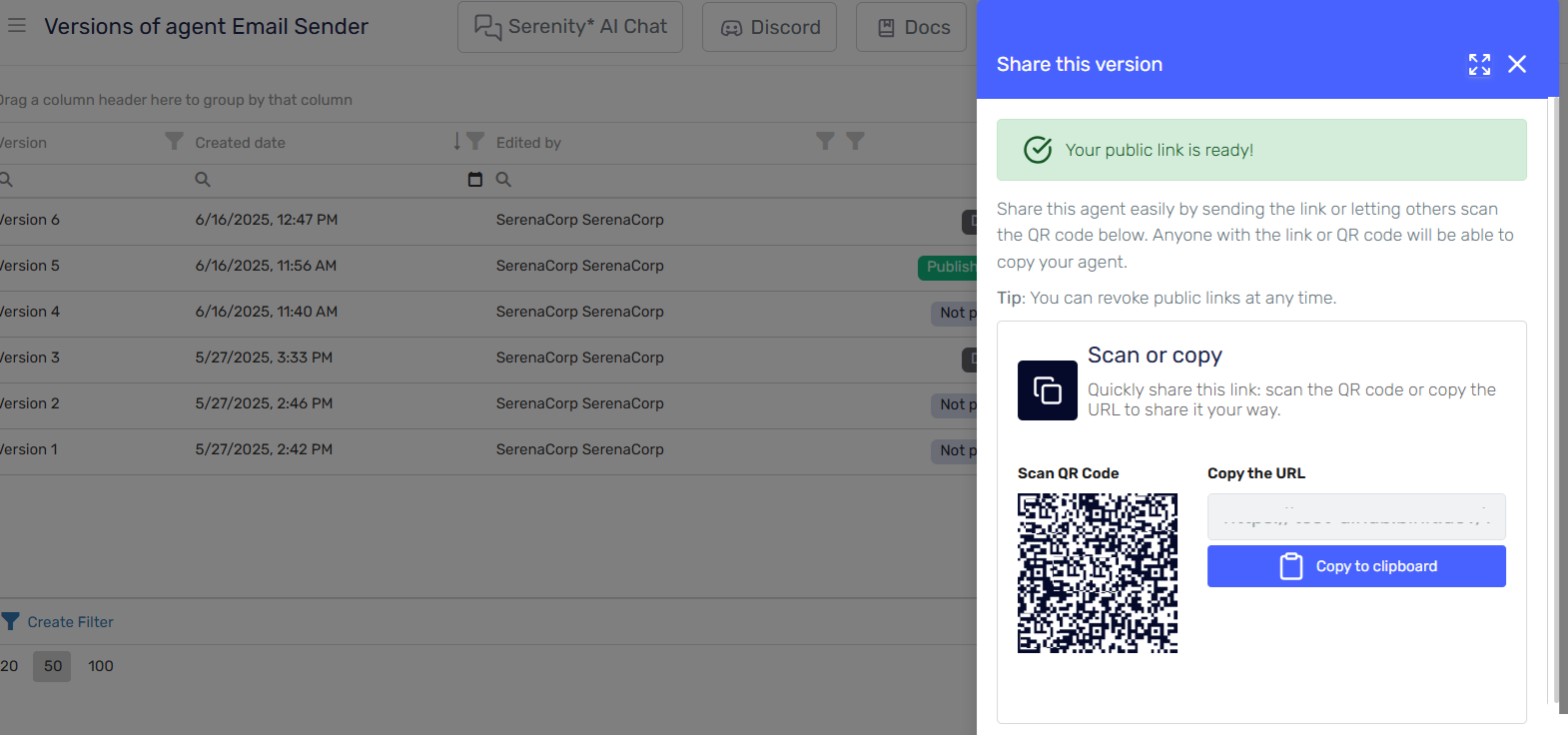Click the Version search magnifier icon
Screen dimensions: 1568x735
coord(6,180)
